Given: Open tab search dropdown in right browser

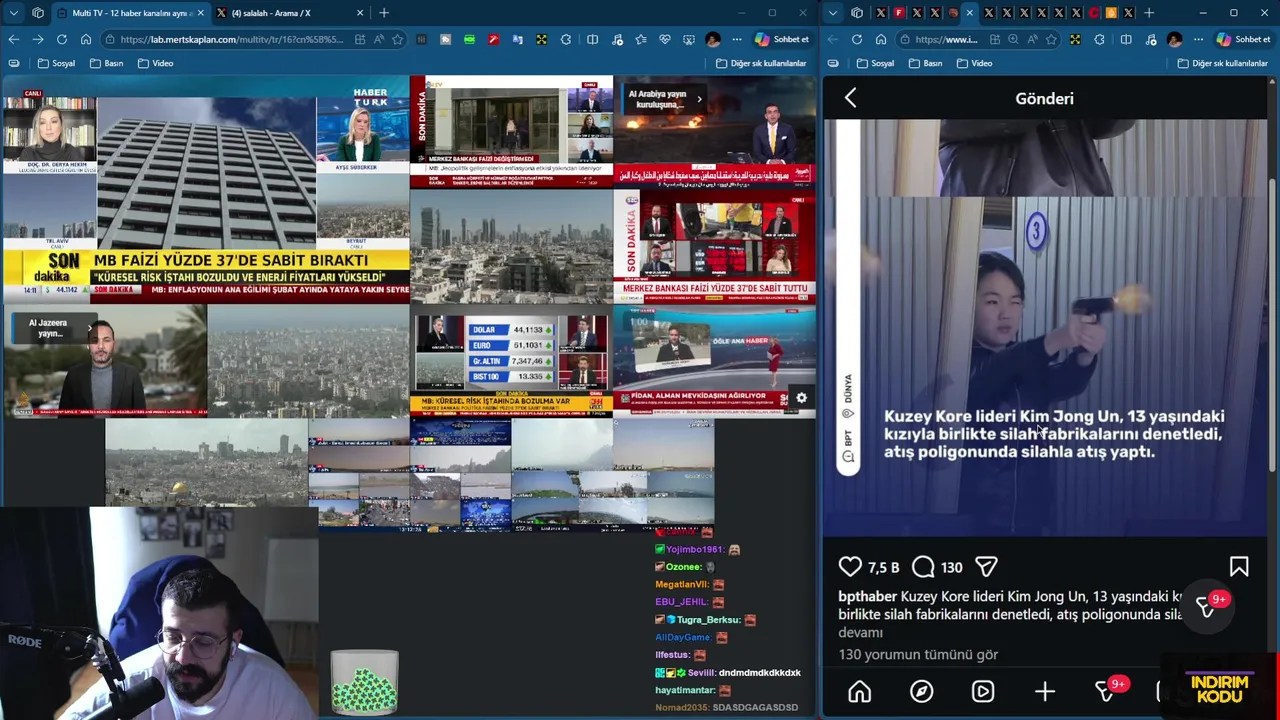Looking at the screenshot, I should [831, 13].
